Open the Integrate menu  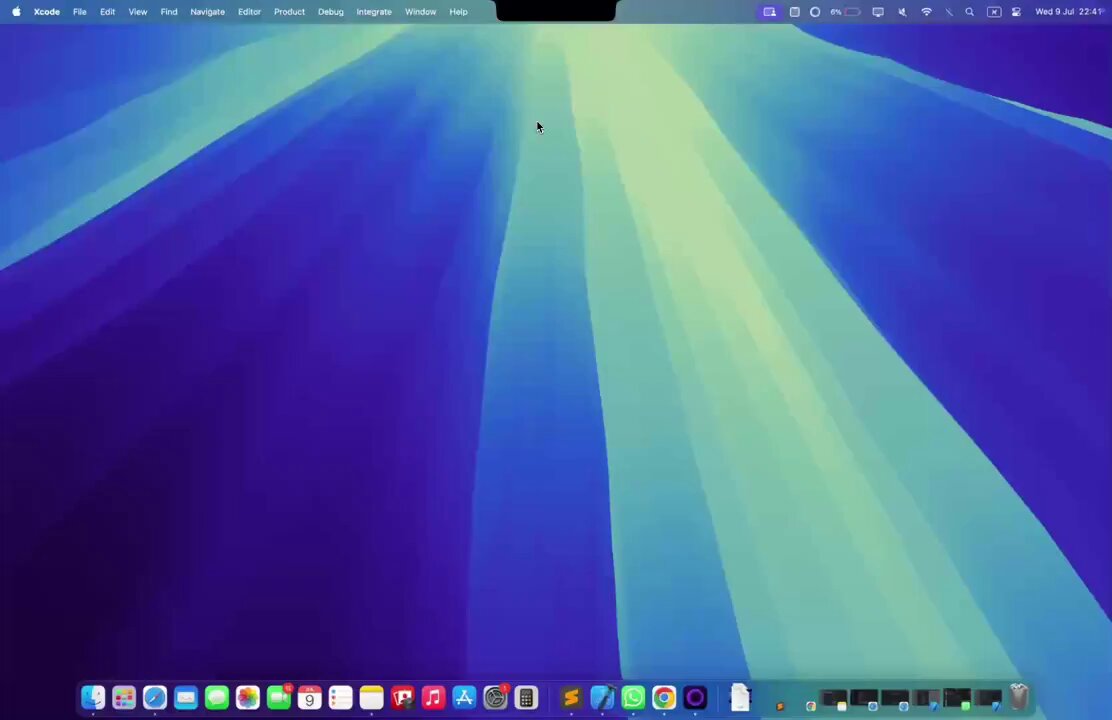[374, 11]
